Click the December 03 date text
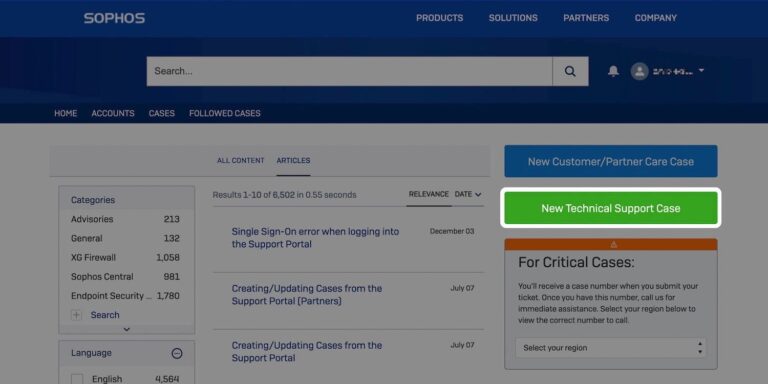The width and height of the screenshot is (768, 384). (x=452, y=231)
